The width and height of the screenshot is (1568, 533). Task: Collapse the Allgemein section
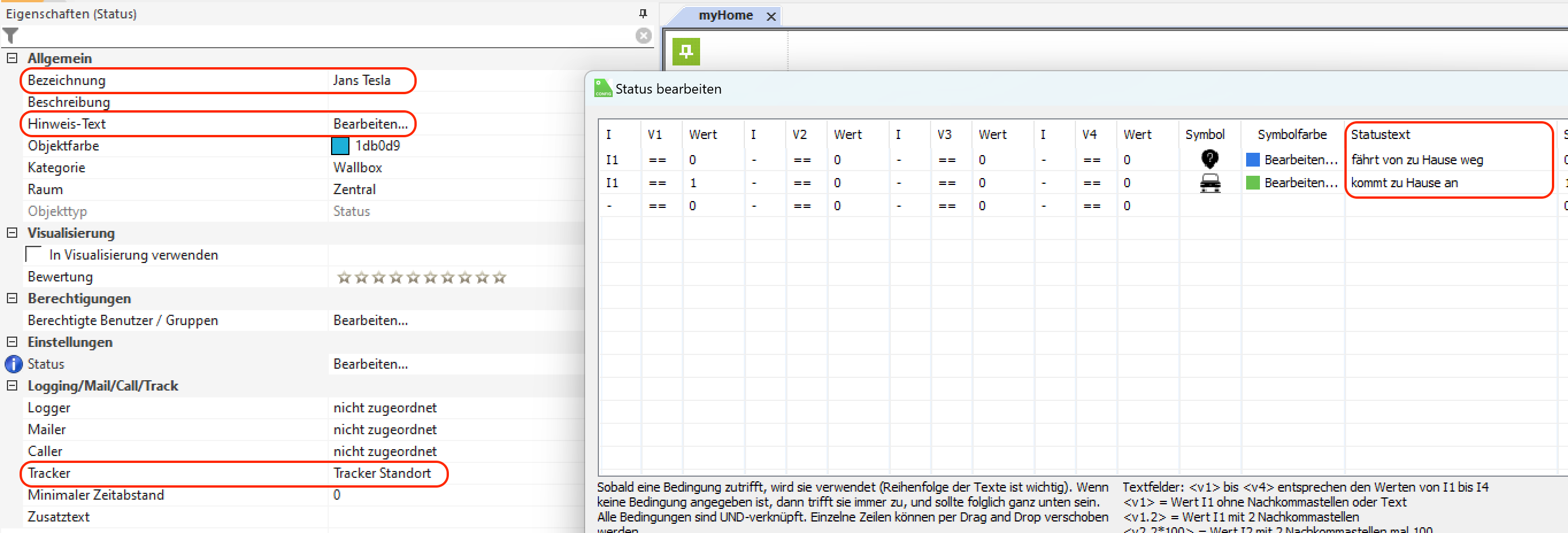pos(11,59)
